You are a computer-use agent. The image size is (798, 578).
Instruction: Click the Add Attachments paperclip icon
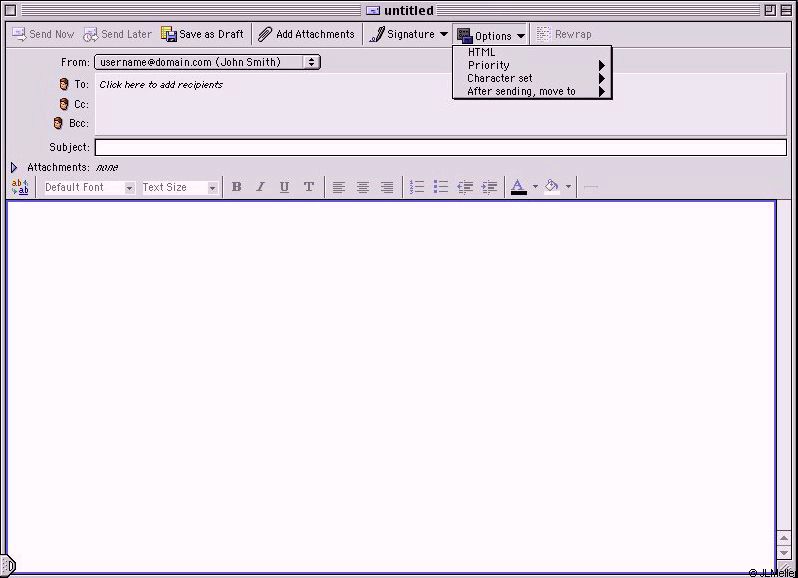pyautogui.click(x=265, y=34)
